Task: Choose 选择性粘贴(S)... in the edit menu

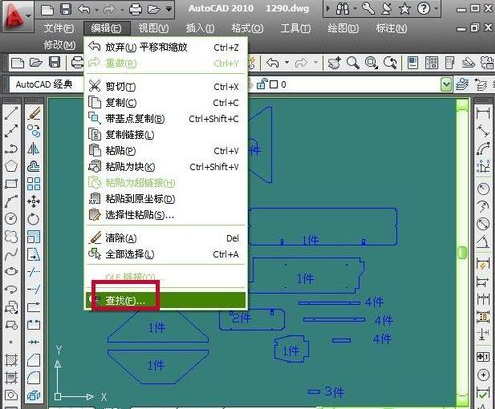Action: tap(166, 215)
